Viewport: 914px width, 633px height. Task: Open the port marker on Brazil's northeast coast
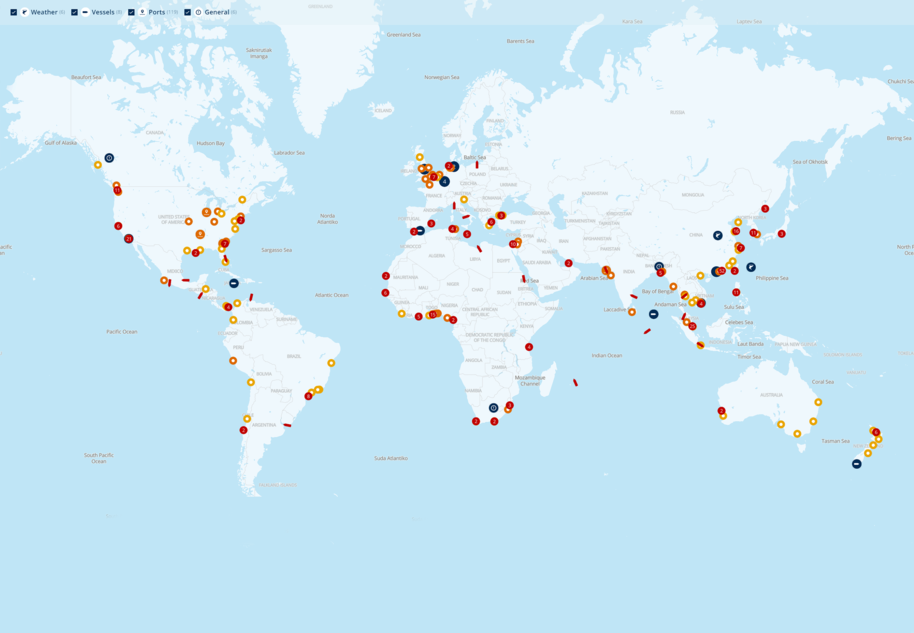(331, 363)
